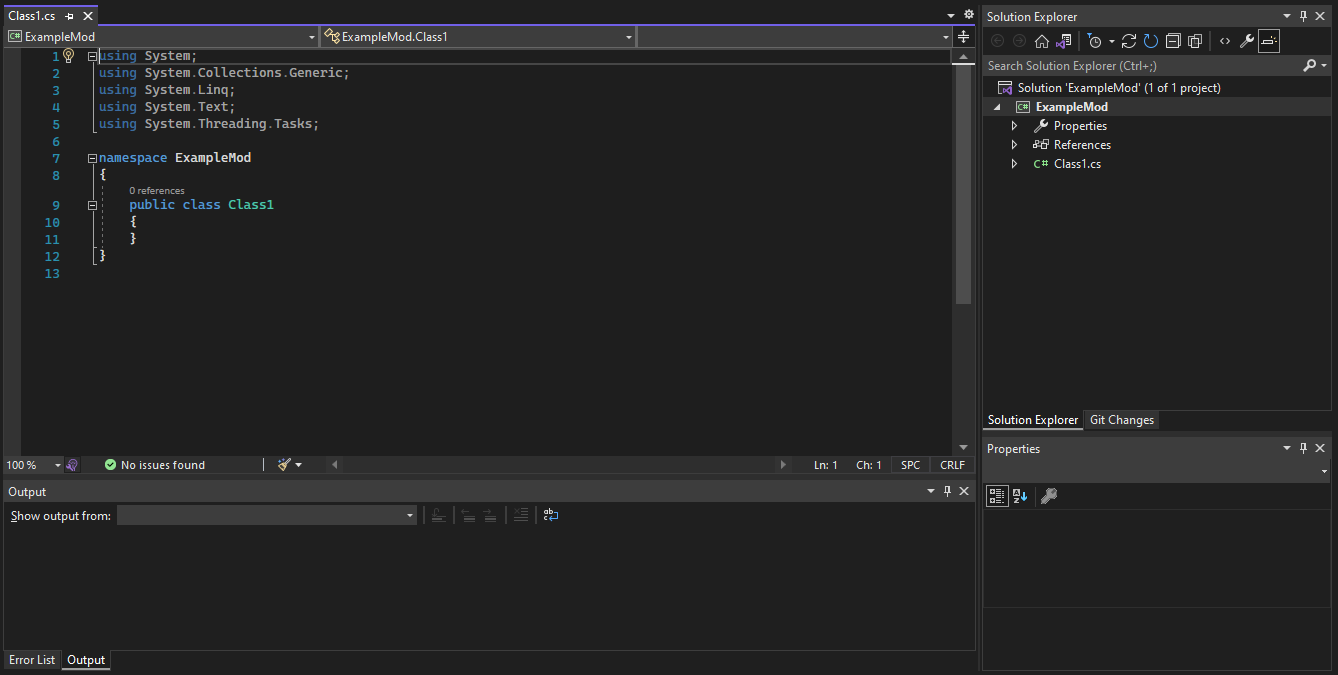Screen dimensions: 1338x675
Task: Click the health indicator icon beside the zoom level
Action: [x=72, y=465]
